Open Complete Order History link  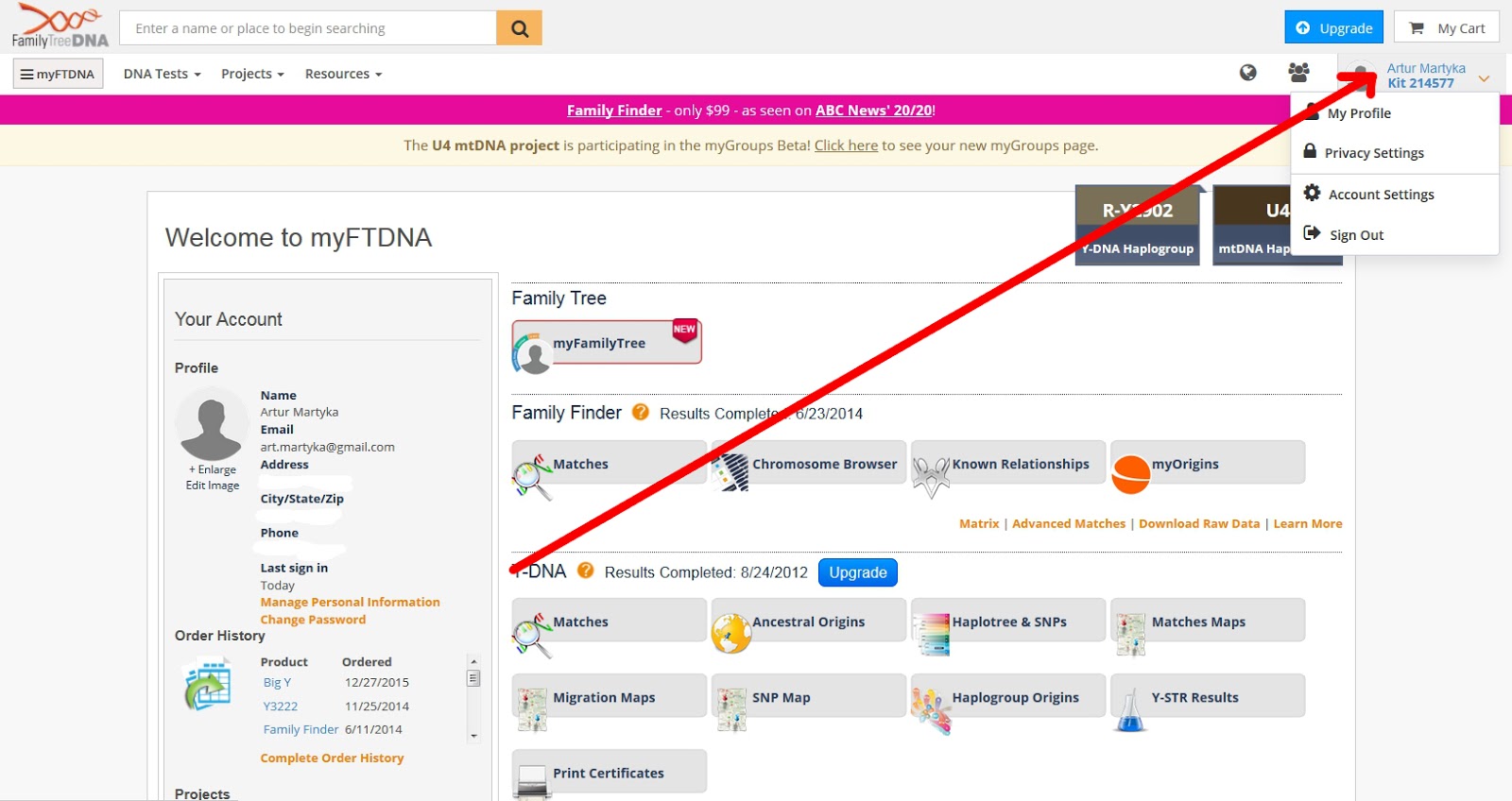332,758
